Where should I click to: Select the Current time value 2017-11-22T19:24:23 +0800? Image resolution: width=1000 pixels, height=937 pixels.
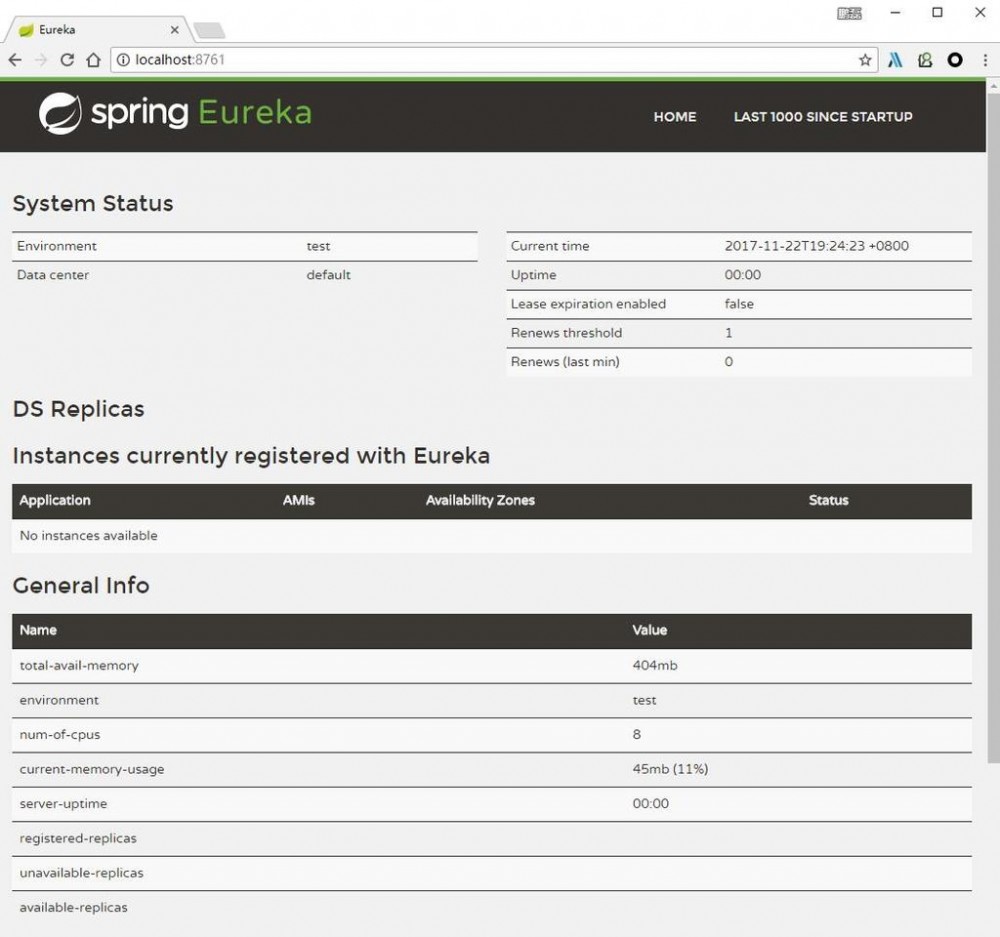pyautogui.click(x=816, y=246)
